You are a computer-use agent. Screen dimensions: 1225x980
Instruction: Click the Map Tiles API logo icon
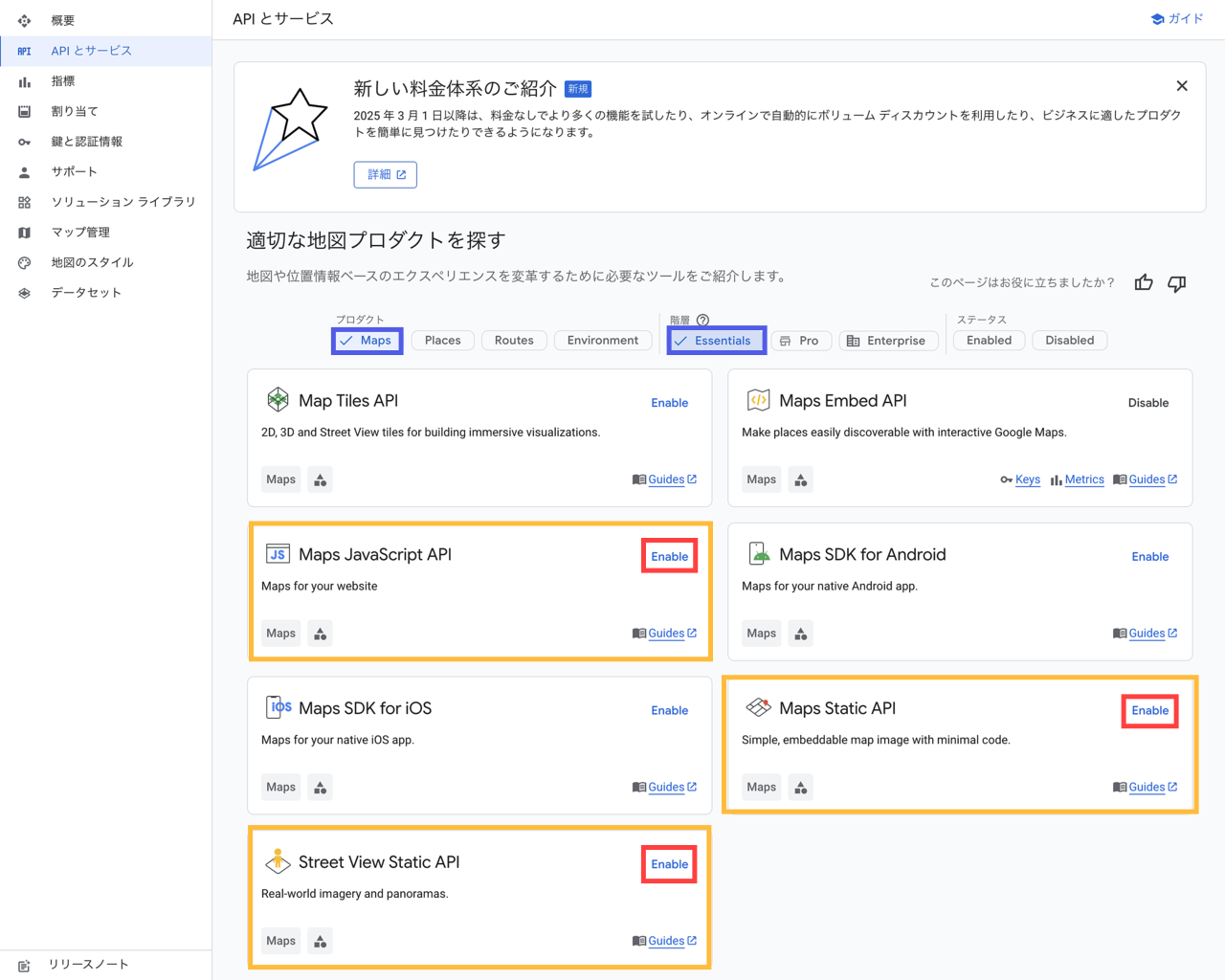coord(278,399)
